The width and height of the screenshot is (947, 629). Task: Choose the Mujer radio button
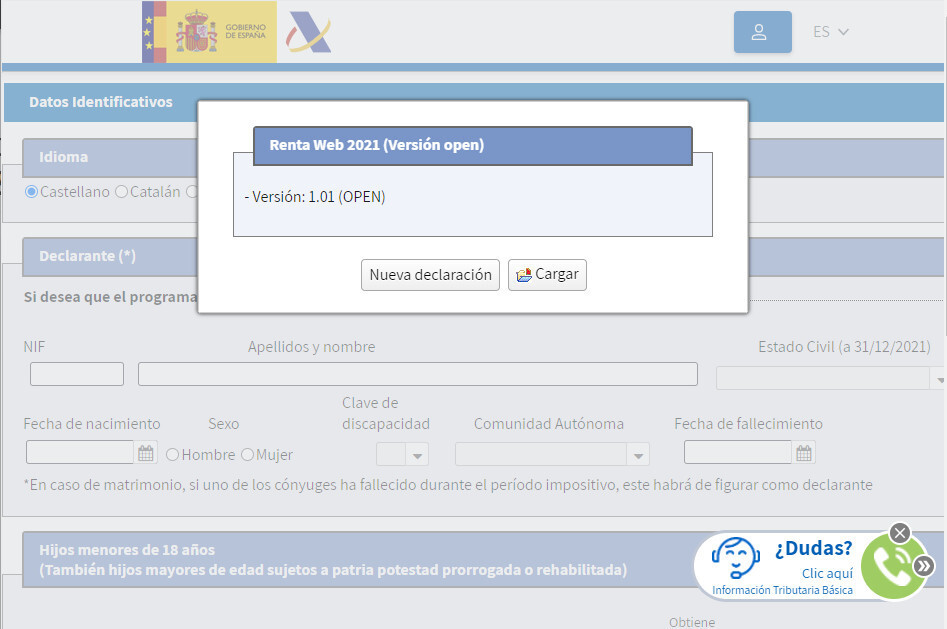[x=247, y=455]
